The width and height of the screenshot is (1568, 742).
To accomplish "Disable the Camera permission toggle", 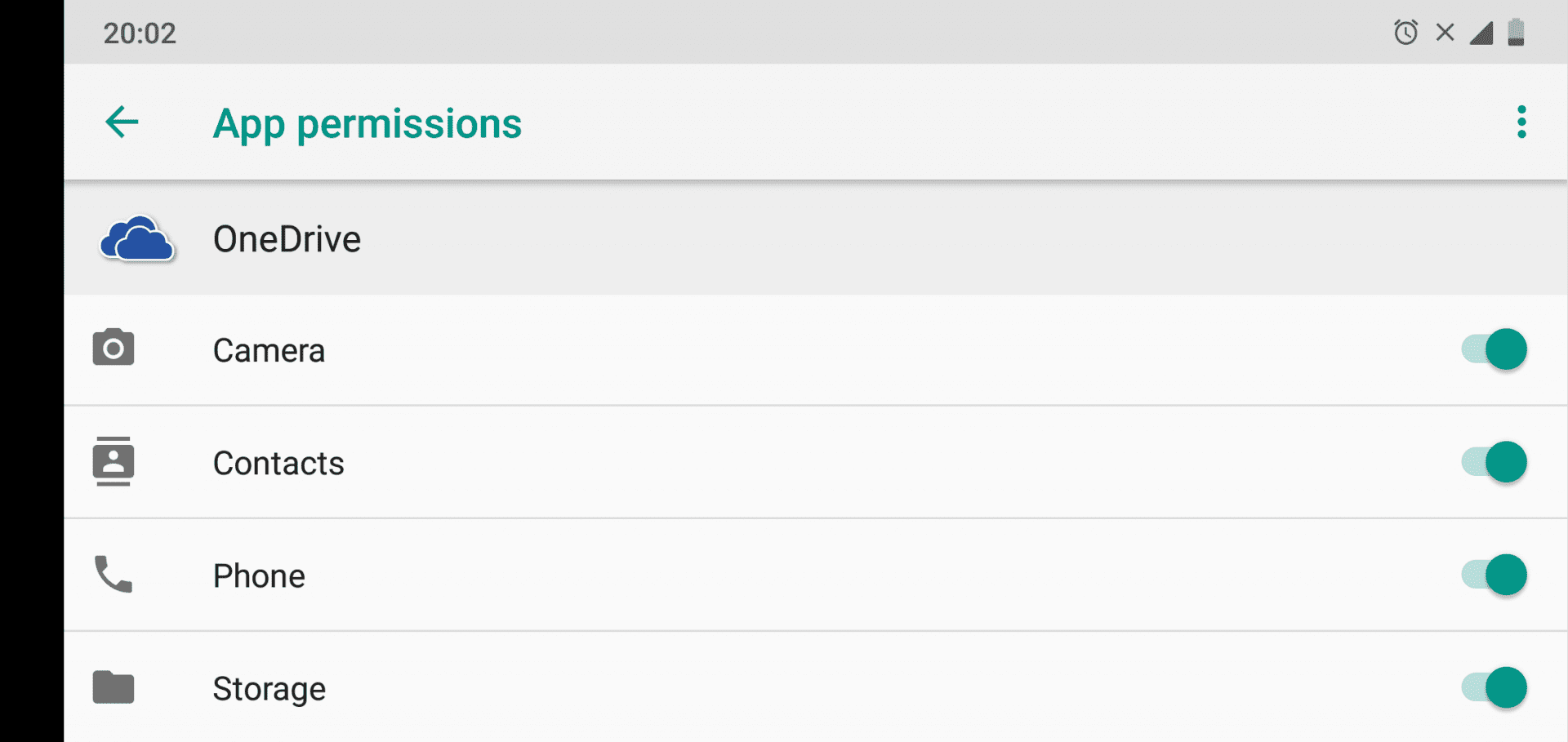I will pyautogui.click(x=1494, y=349).
